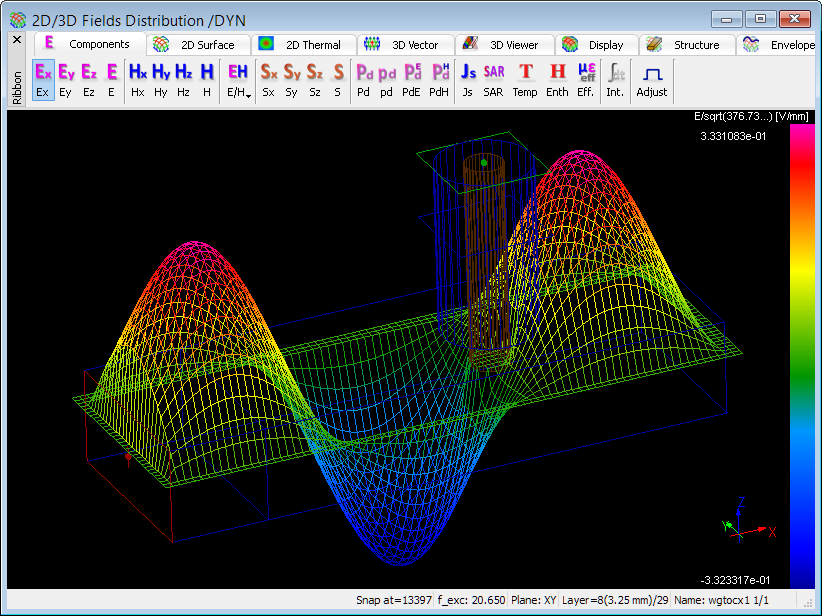This screenshot has height=616, width=822.
Task: Click the Int. integration button
Action: (615, 80)
